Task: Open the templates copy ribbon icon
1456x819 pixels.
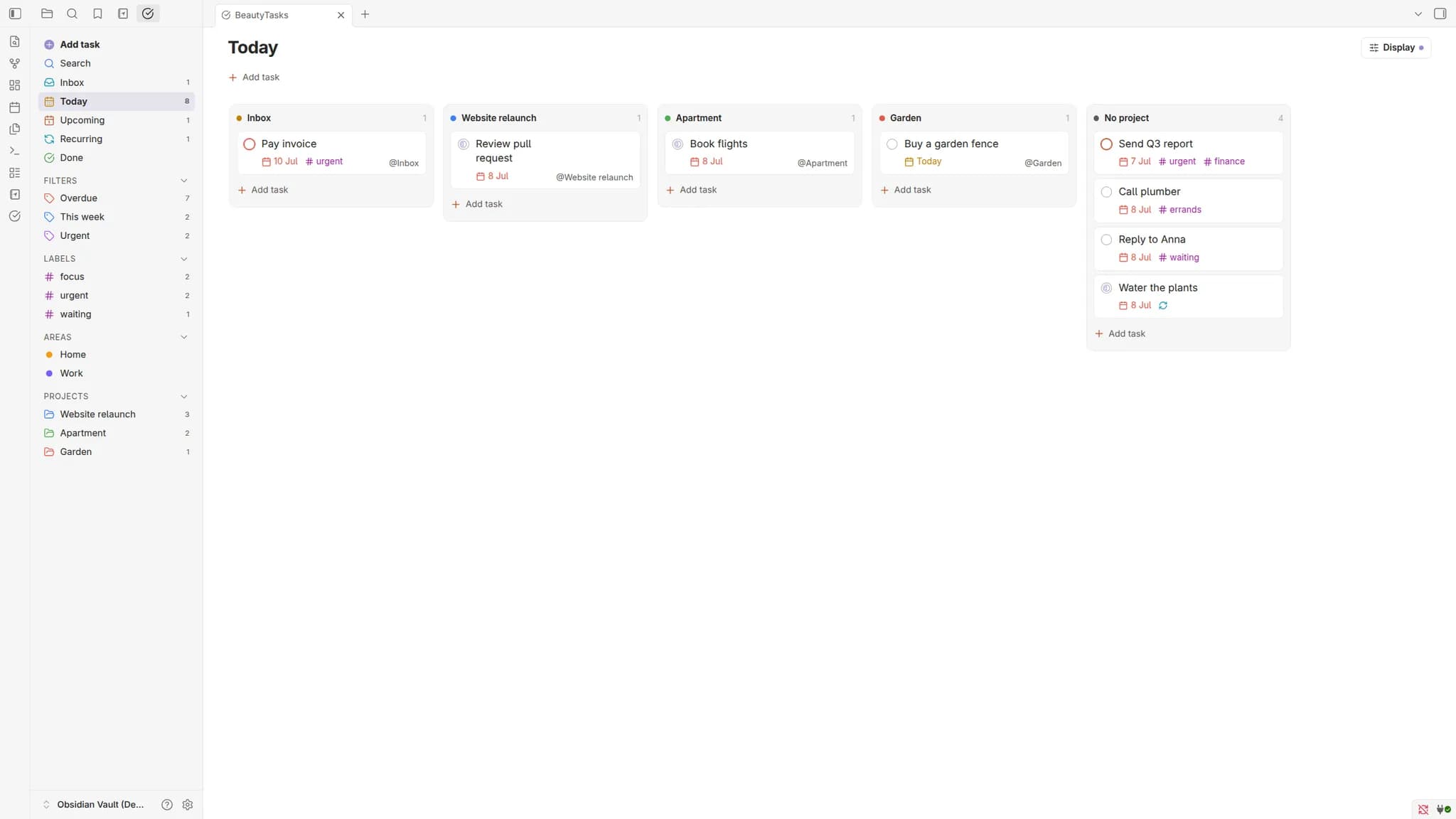Action: tap(14, 129)
